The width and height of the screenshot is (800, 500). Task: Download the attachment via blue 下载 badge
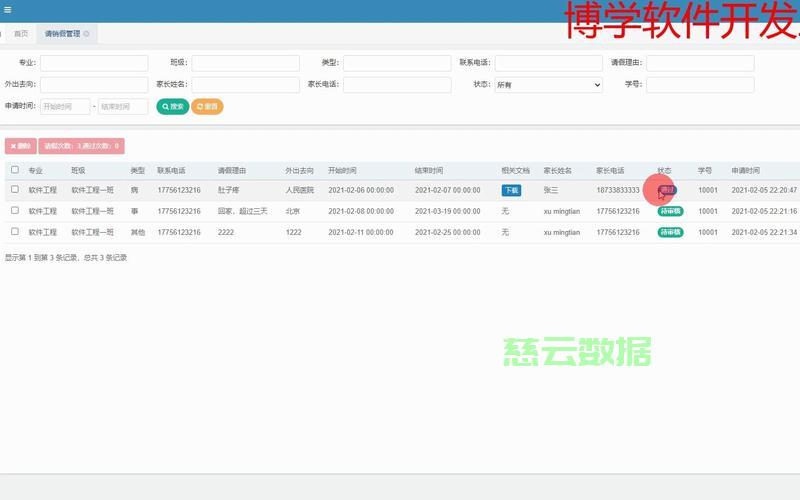click(x=511, y=190)
